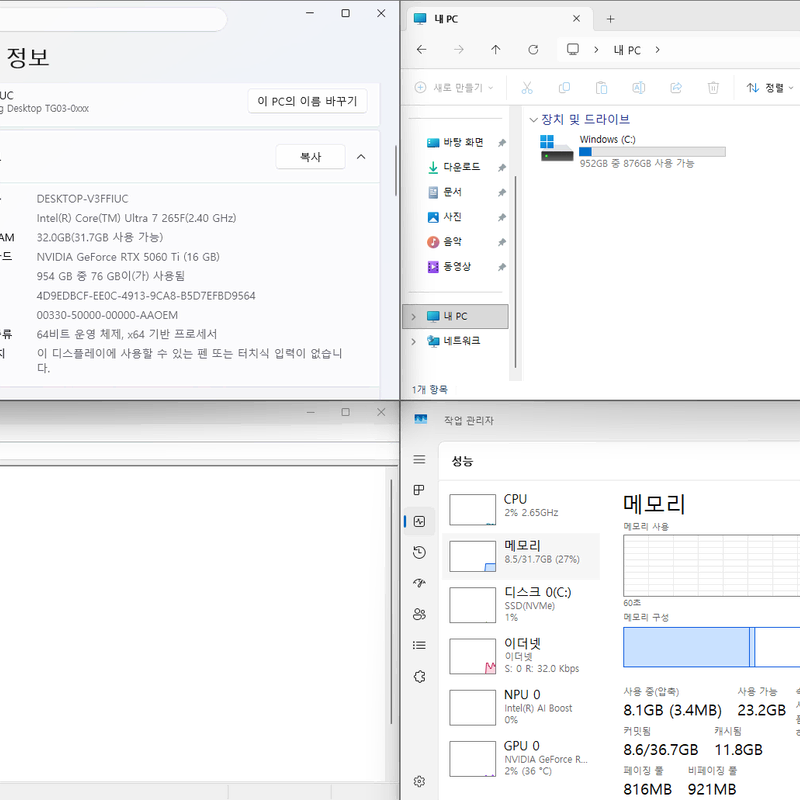Select GPU 0 performance entry
The image size is (800, 800).
pos(521,759)
